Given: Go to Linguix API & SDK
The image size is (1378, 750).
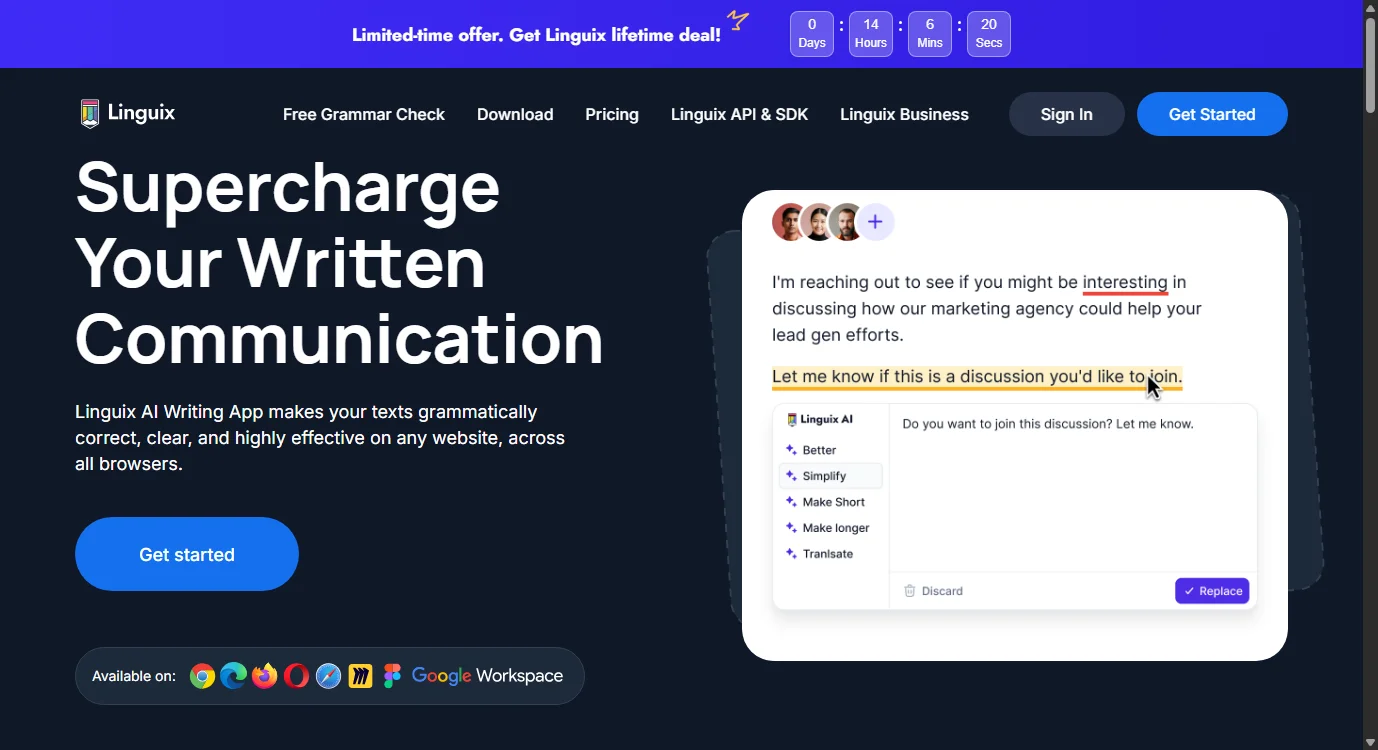Looking at the screenshot, I should coord(739,114).
